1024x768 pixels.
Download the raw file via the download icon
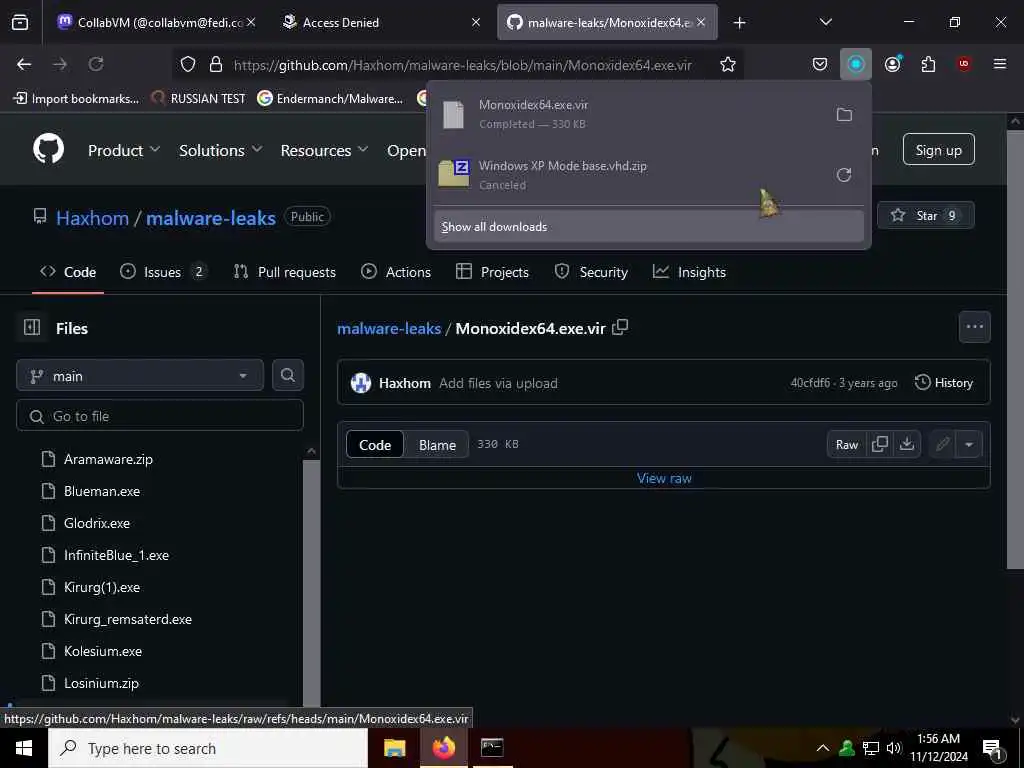[906, 444]
